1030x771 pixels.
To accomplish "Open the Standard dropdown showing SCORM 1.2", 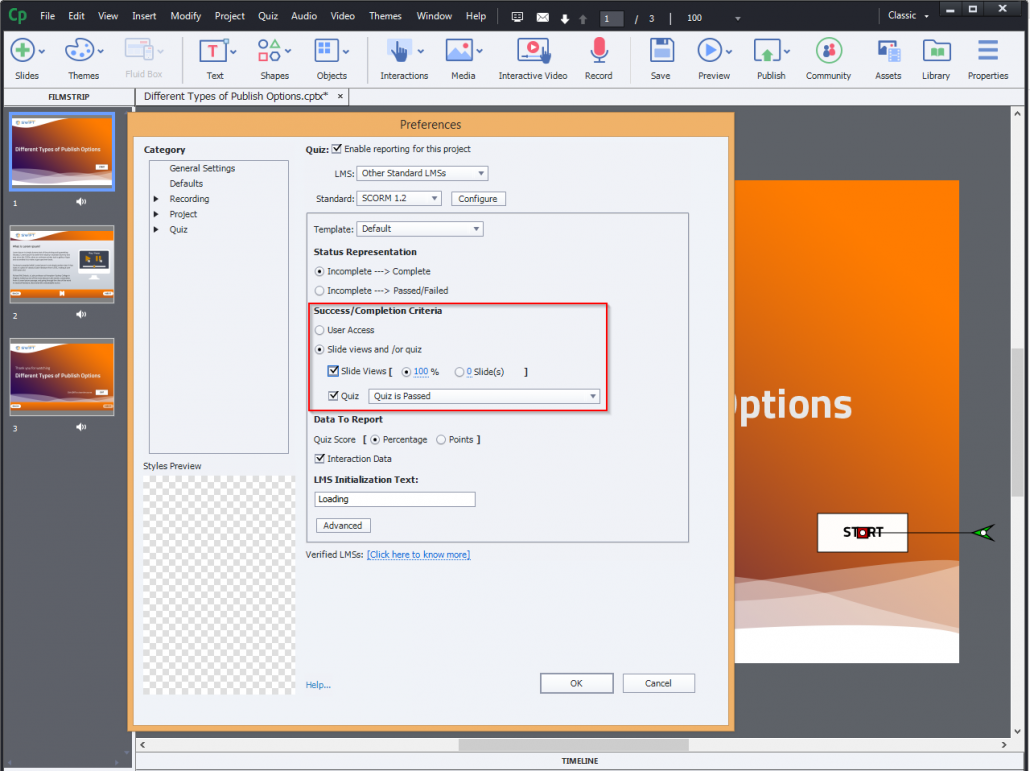I will coord(398,198).
